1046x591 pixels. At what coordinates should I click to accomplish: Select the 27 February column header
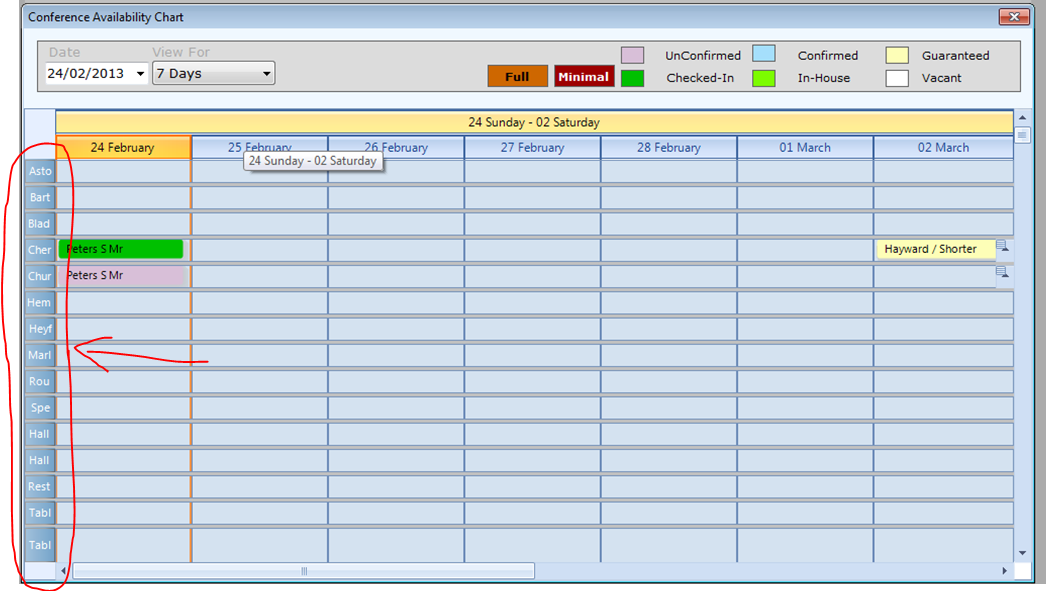pyautogui.click(x=532, y=147)
